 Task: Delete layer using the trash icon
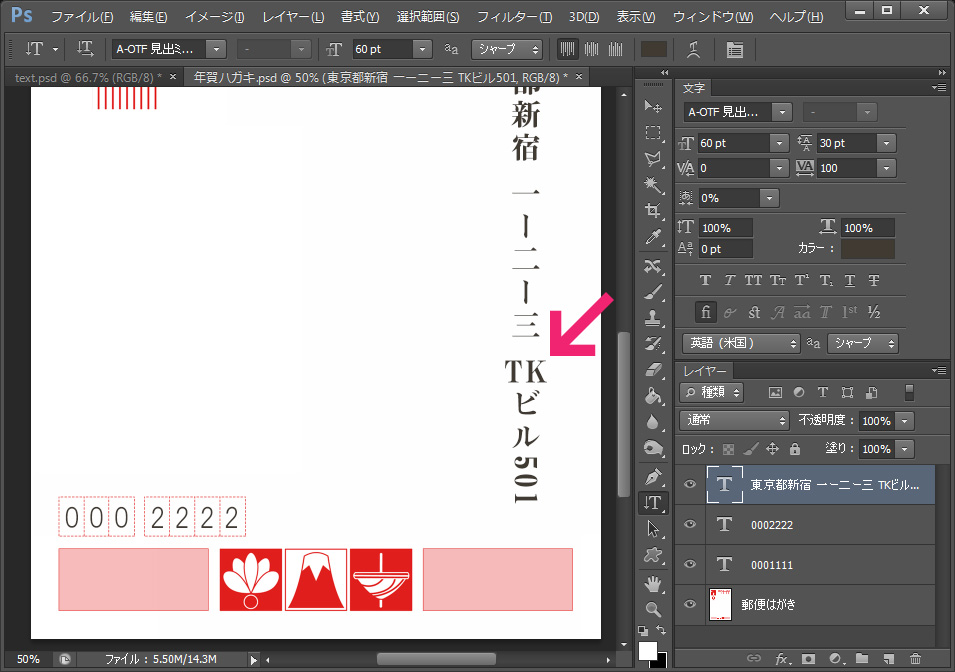pos(915,659)
